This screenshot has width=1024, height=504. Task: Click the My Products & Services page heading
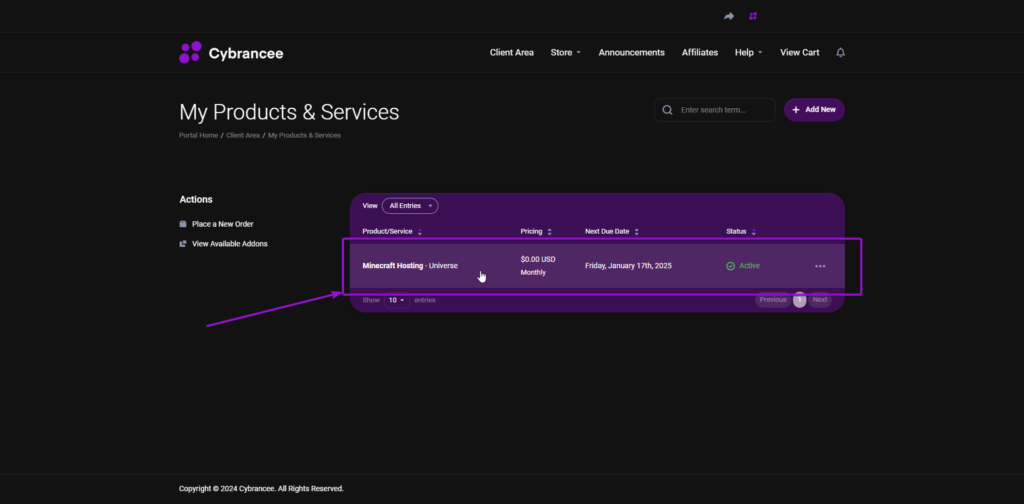point(289,112)
